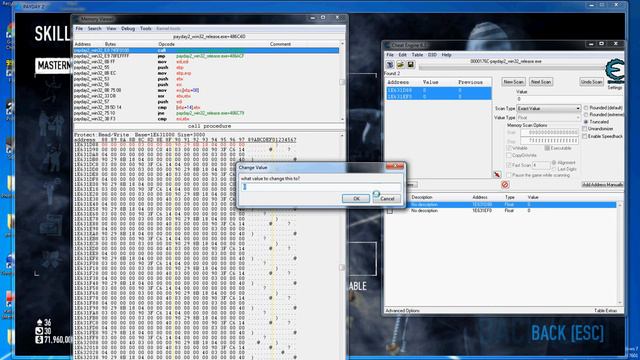This screenshot has height=360, width=640.
Task: Open Table Extras in Cheat Engine
Action: coord(605,311)
